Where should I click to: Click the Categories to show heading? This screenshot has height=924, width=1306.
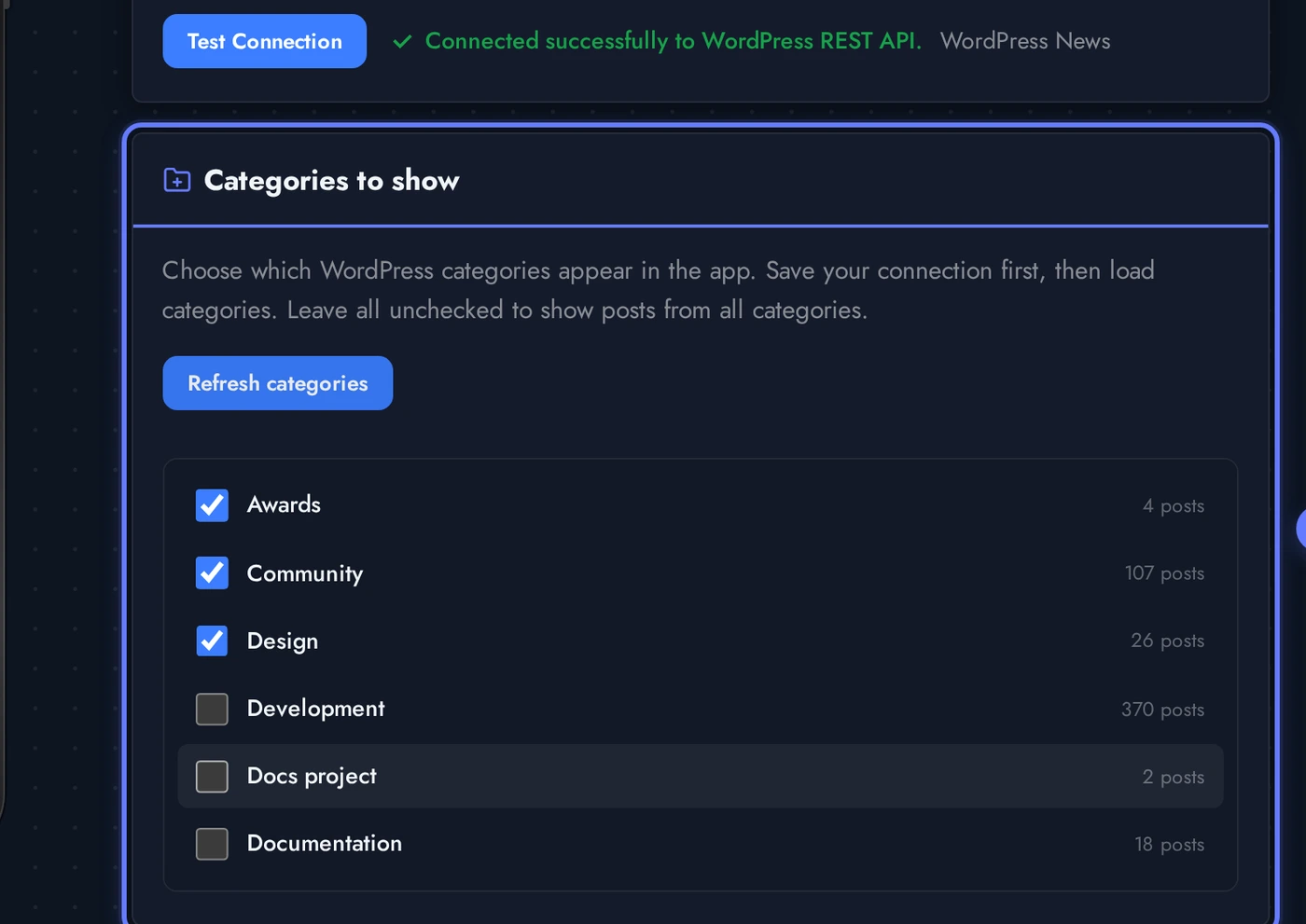pyautogui.click(x=331, y=180)
